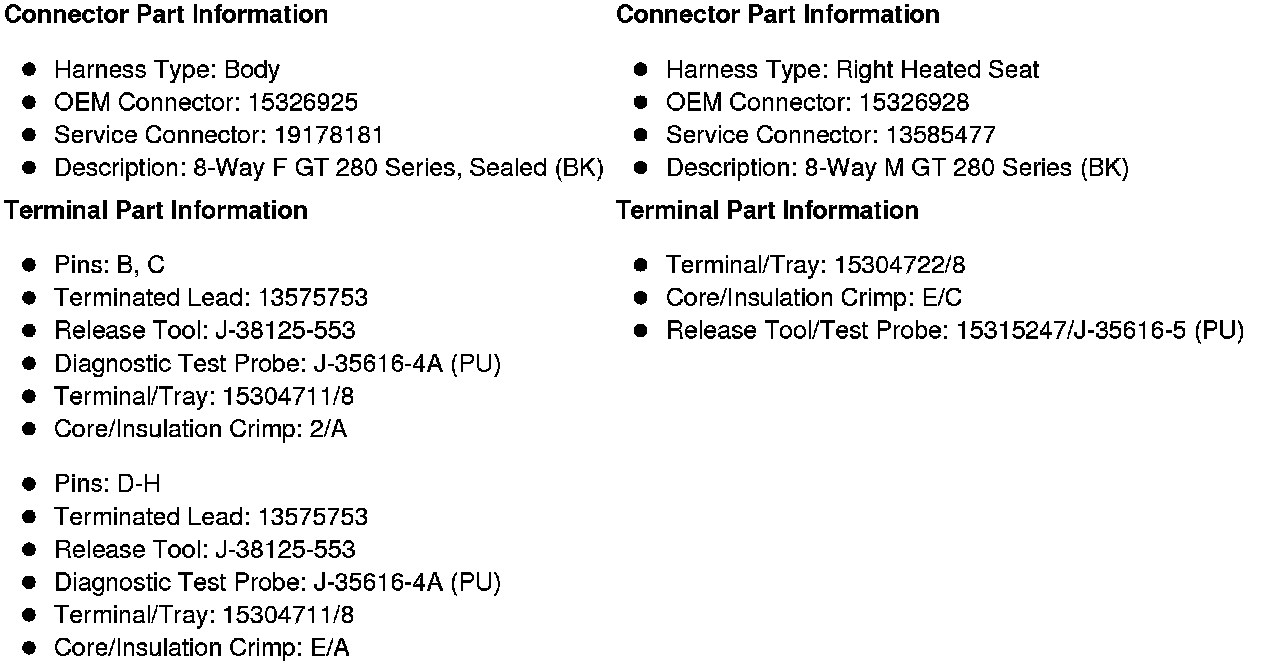Select the Harness Type: Body line
This screenshot has width=1264, height=666.
click(x=167, y=70)
